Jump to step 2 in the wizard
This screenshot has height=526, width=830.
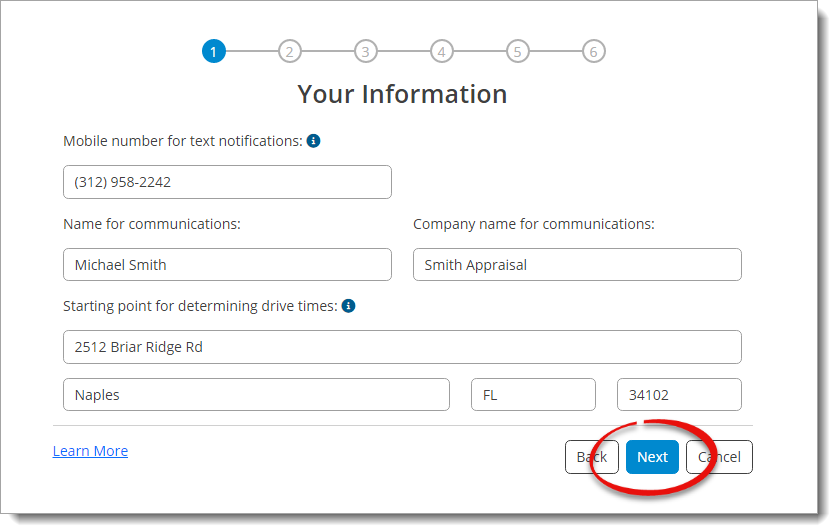point(289,51)
